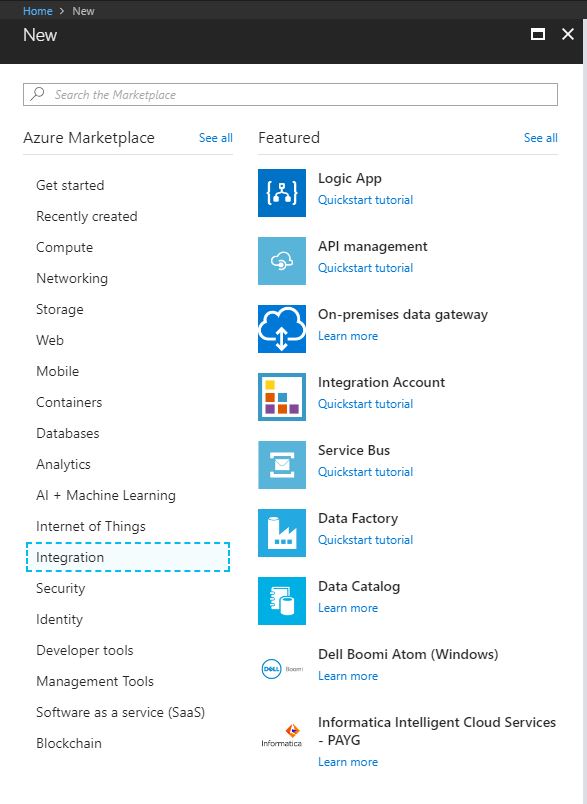Select the Compute category

65,247
